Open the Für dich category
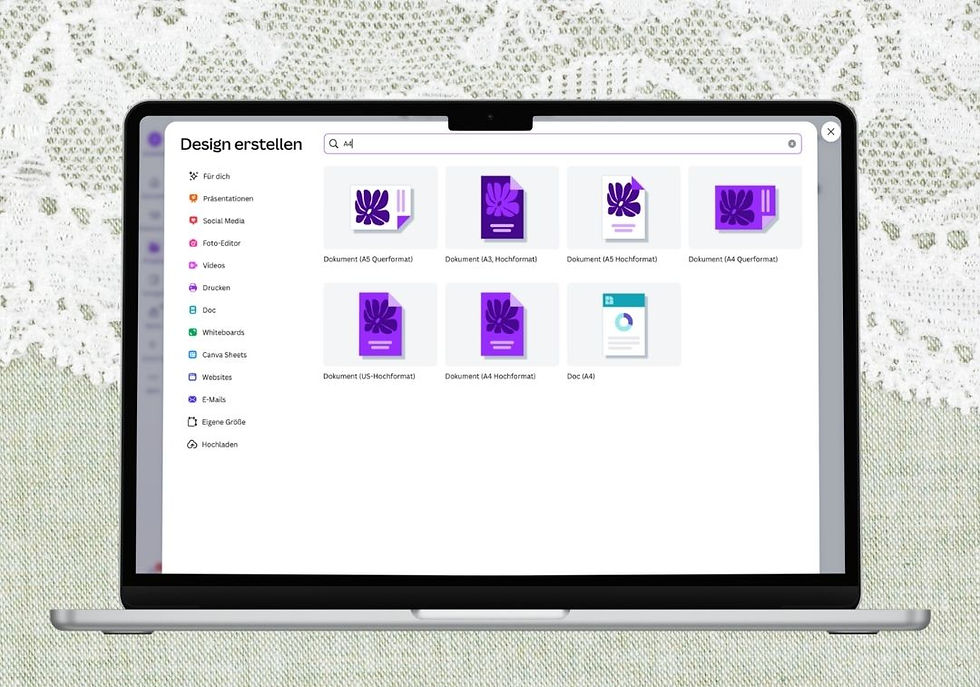This screenshot has height=687, width=980. (x=216, y=176)
